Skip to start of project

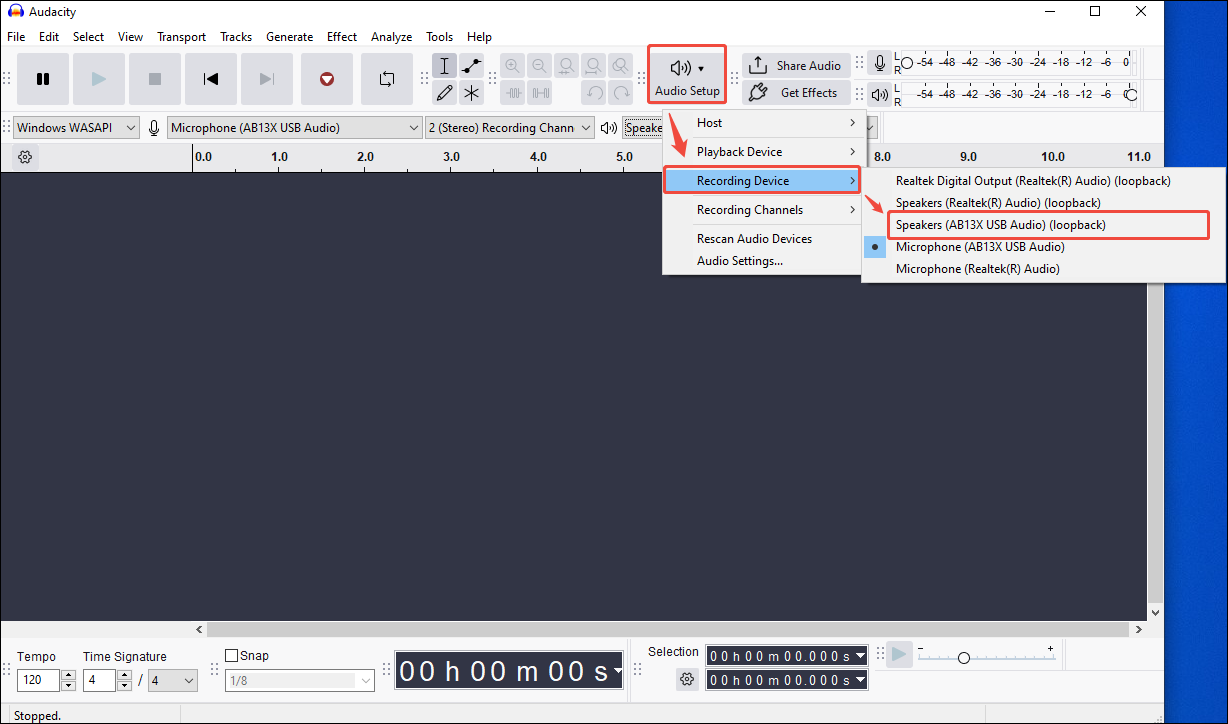(211, 79)
